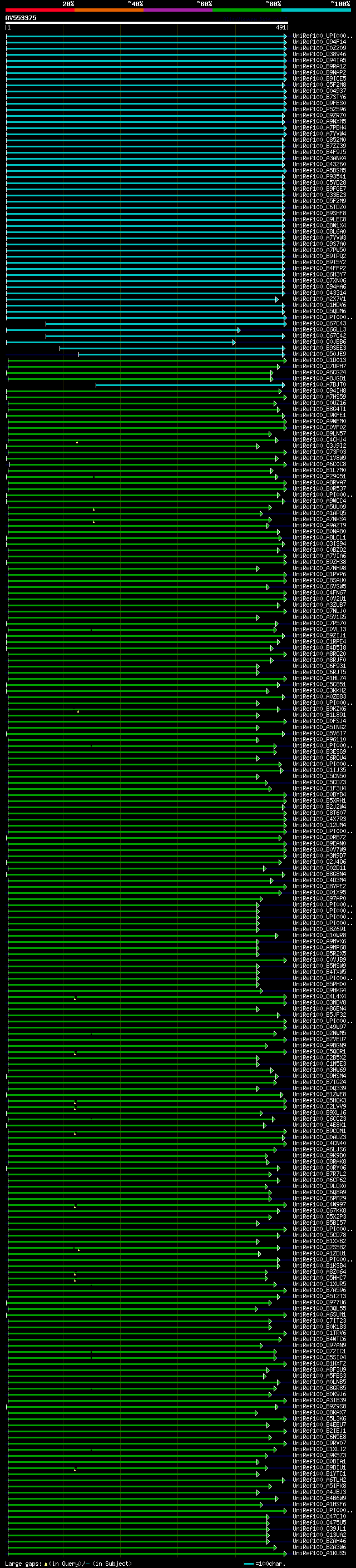
Task: Click hit UniRef100_B9ZIJ1
Action: click(319, 635)
